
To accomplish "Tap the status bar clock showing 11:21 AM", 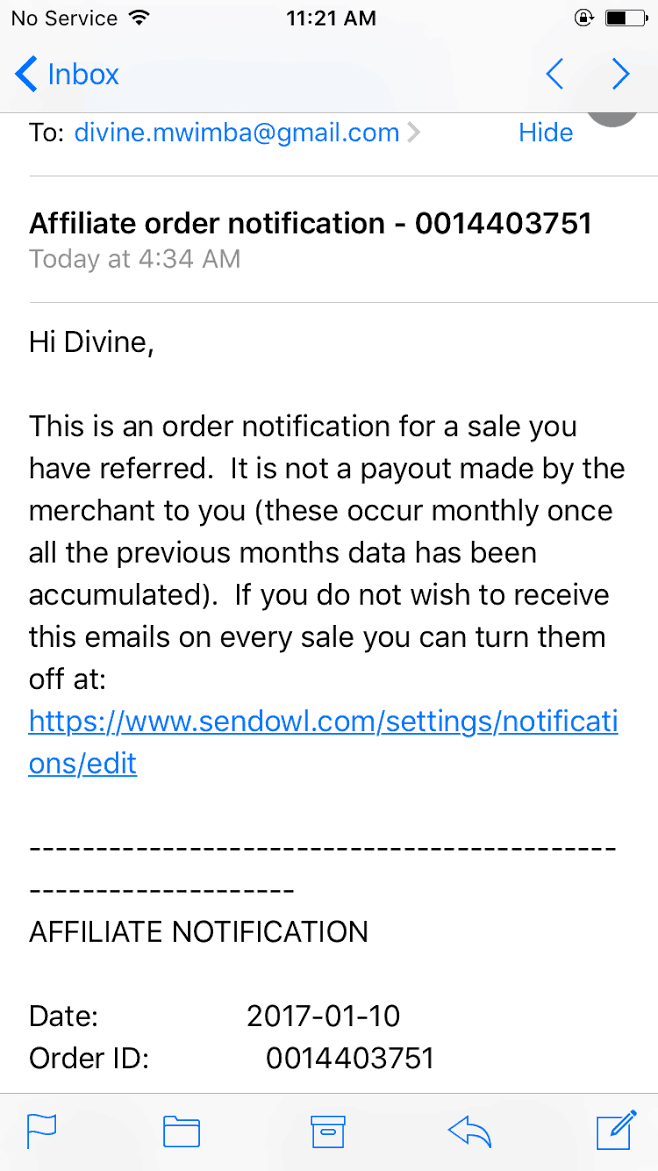I will (x=330, y=18).
